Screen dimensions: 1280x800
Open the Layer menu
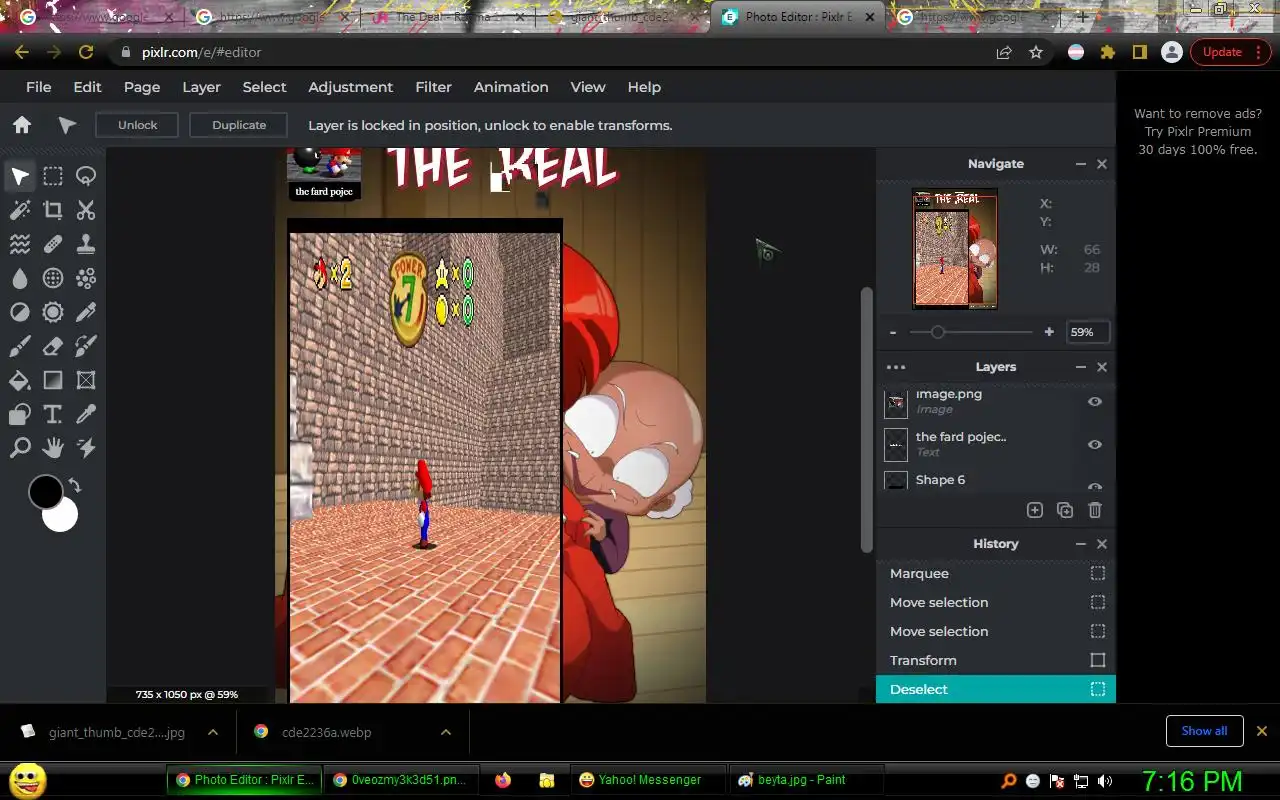pyautogui.click(x=201, y=87)
